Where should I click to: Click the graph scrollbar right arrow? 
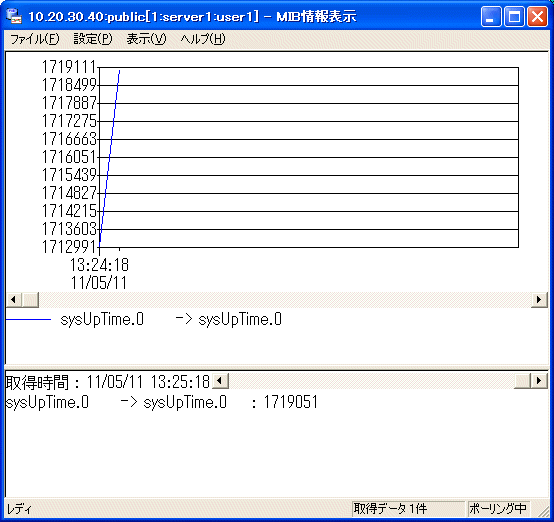(x=539, y=300)
